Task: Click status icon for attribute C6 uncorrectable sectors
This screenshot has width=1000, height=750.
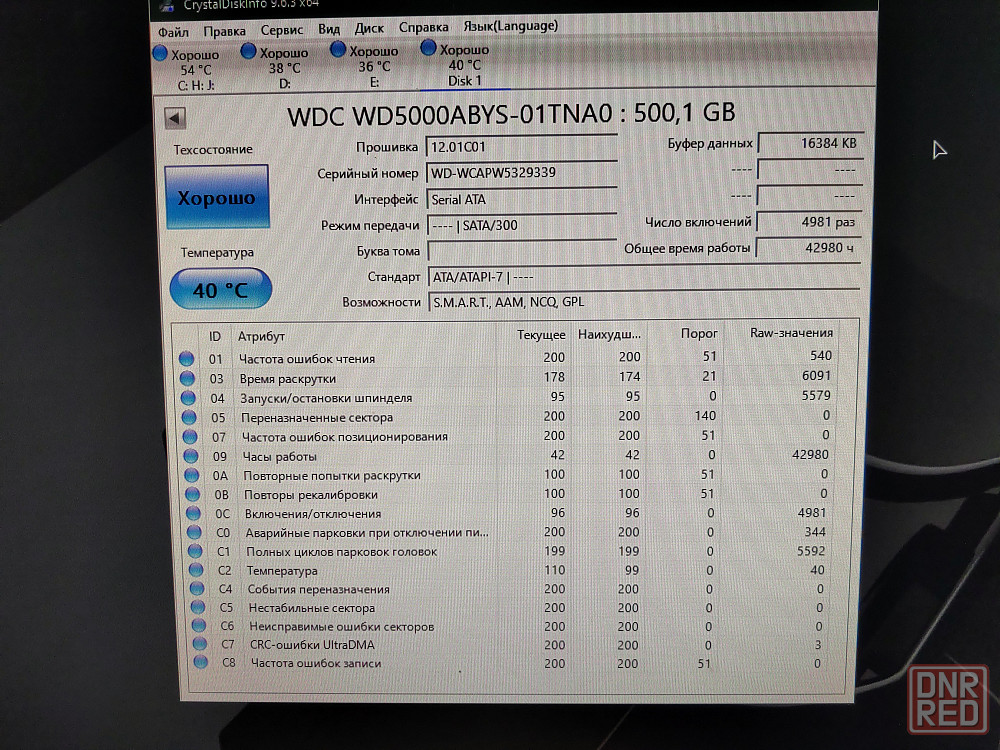Action: [199, 626]
